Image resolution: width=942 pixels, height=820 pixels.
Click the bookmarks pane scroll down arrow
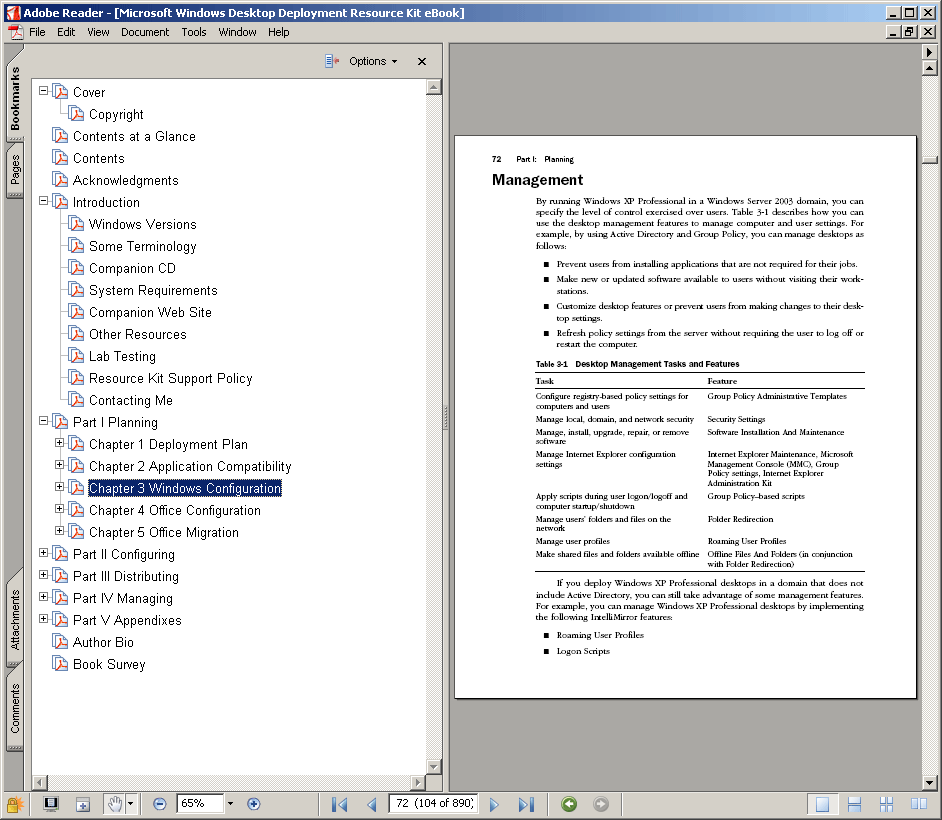pos(434,766)
